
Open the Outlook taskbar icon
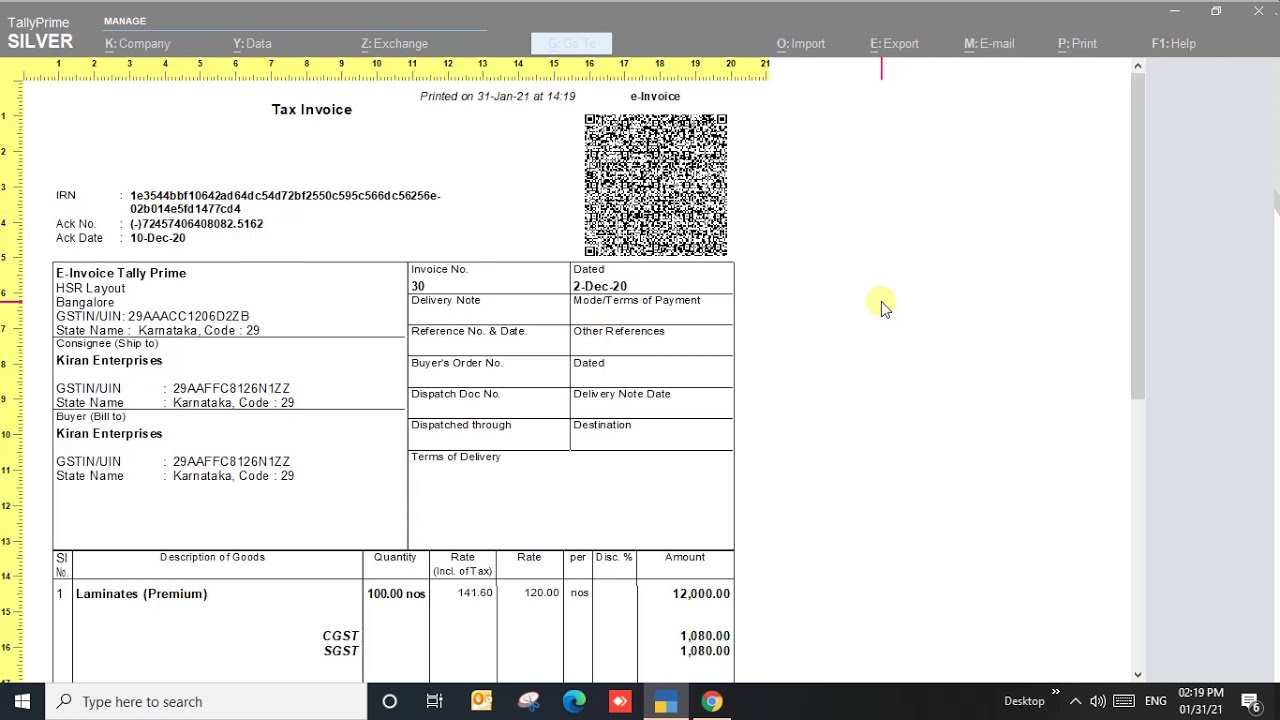[481, 702]
